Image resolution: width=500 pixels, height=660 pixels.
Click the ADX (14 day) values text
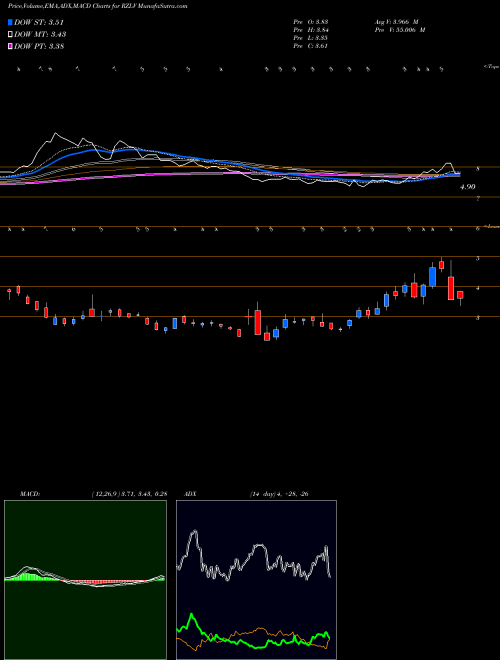click(279, 494)
